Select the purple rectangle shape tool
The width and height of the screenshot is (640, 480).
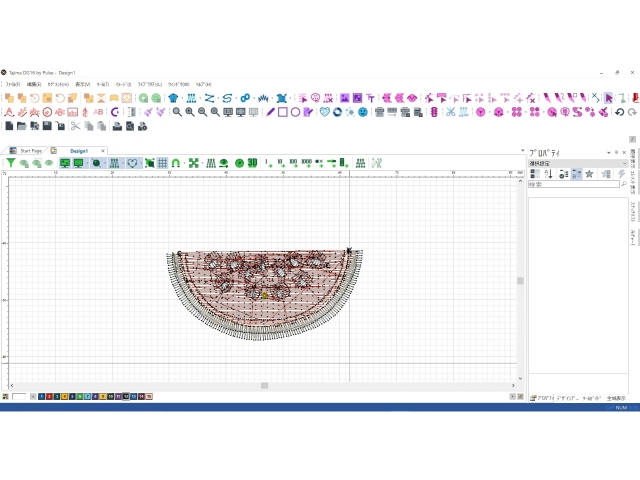(x=282, y=112)
